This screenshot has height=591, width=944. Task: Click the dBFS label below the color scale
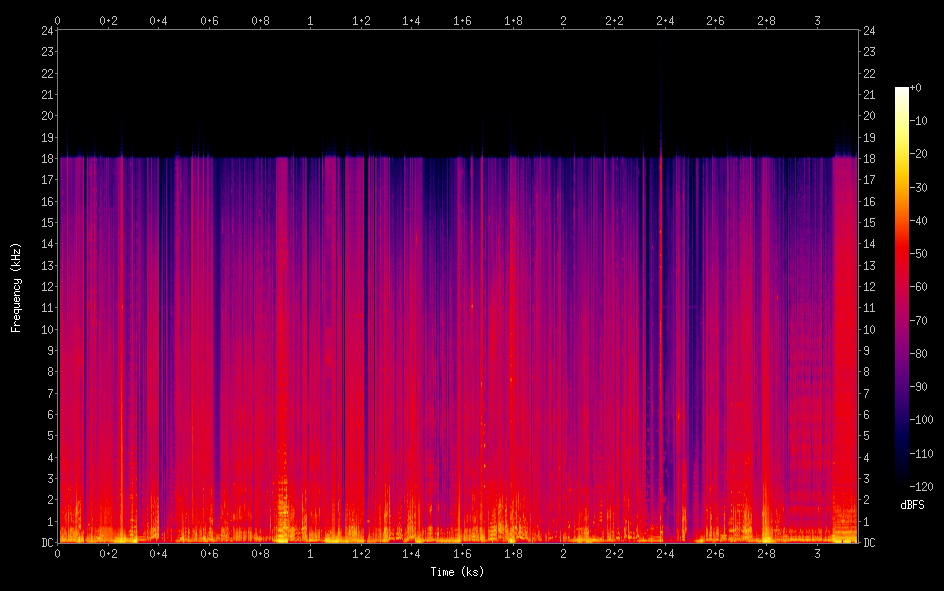[912, 506]
